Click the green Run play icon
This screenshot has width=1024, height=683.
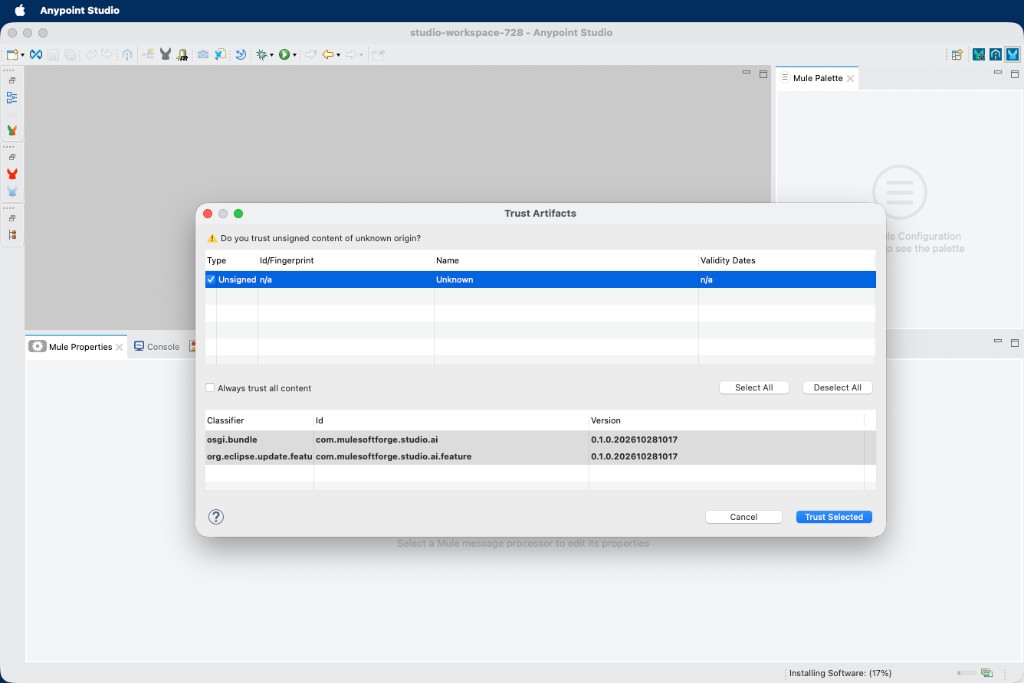tap(284, 55)
